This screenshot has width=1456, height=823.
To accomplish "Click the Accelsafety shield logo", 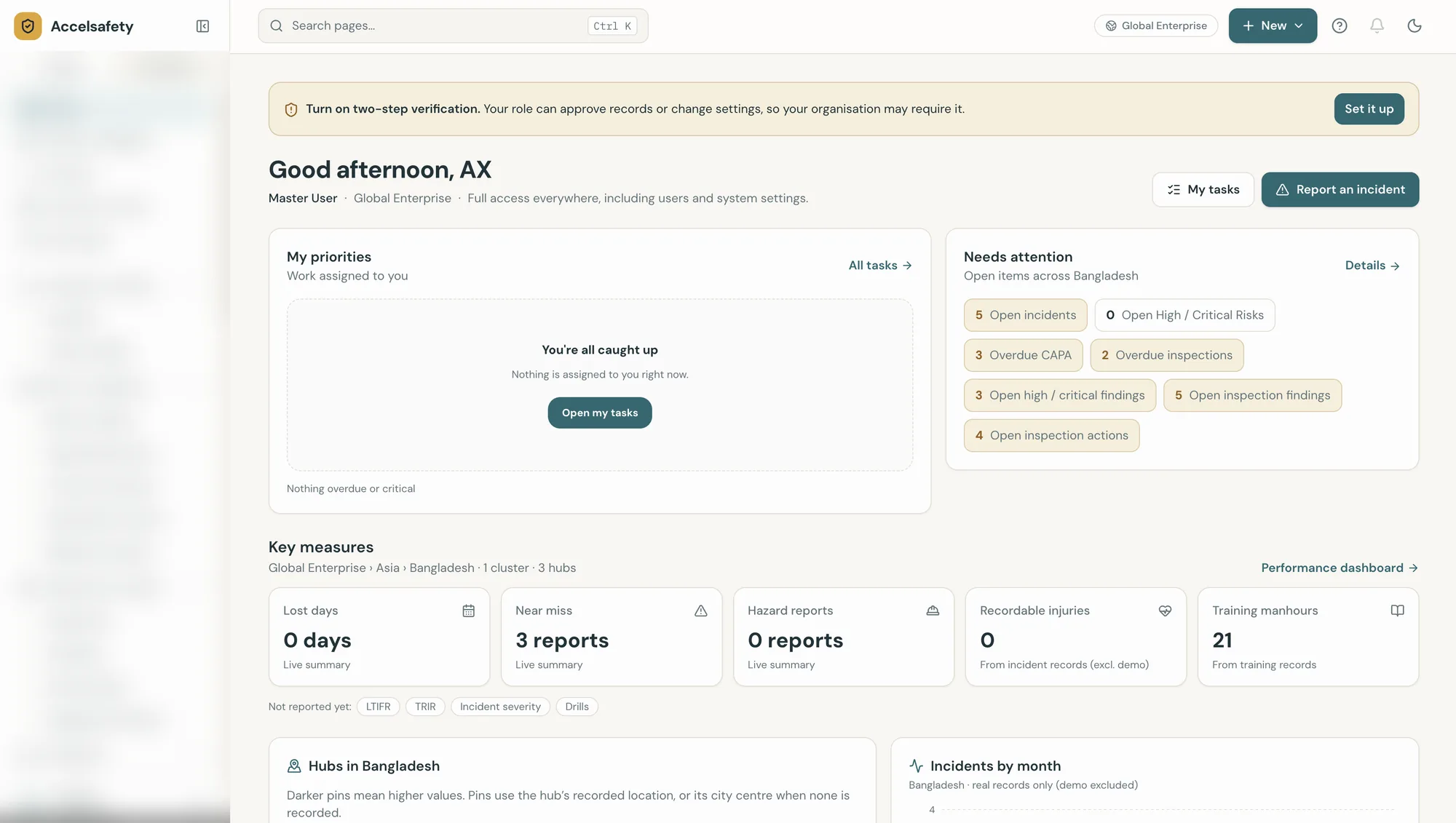I will pos(28,26).
